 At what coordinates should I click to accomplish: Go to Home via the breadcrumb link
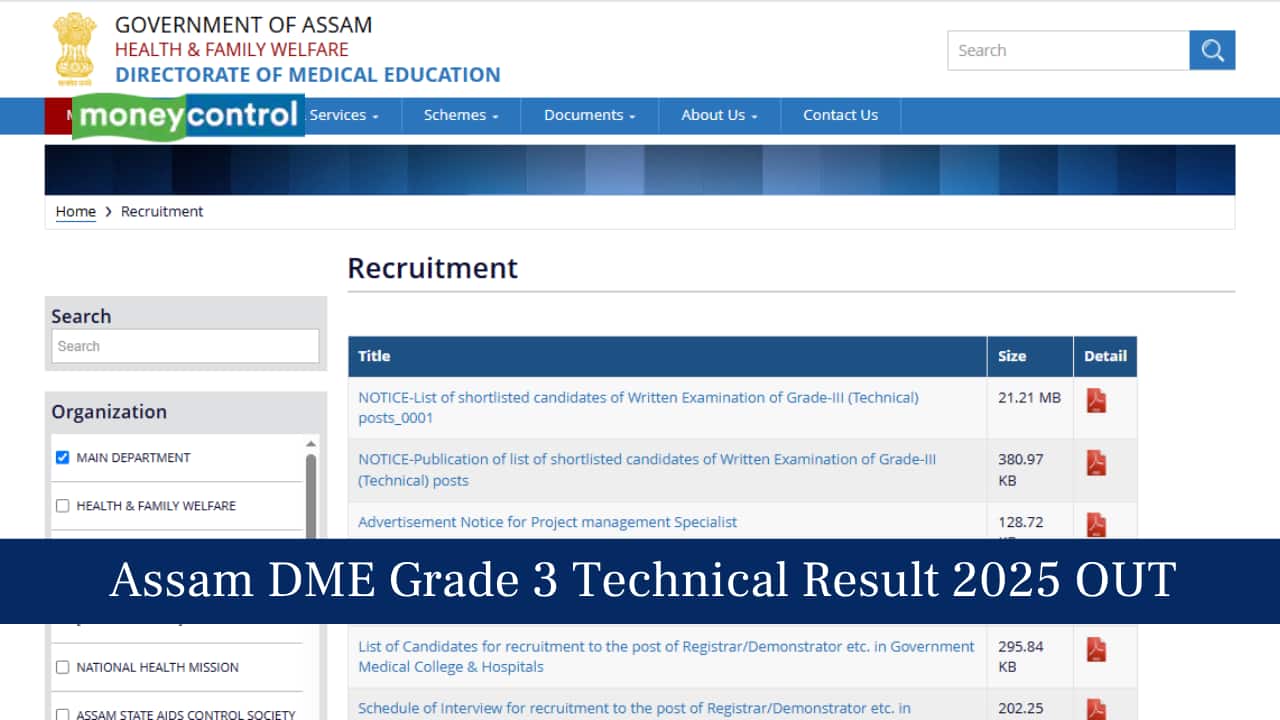tap(75, 211)
